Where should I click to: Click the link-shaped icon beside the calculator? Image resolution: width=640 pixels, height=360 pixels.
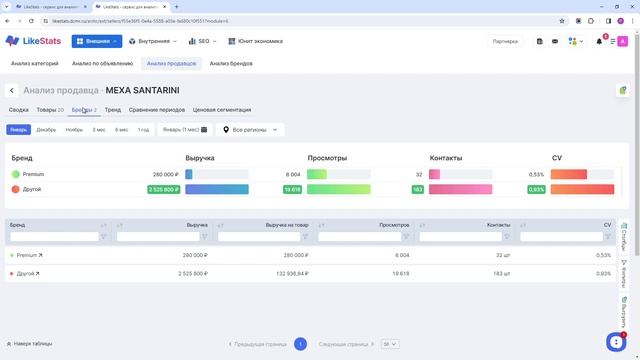tap(555, 41)
